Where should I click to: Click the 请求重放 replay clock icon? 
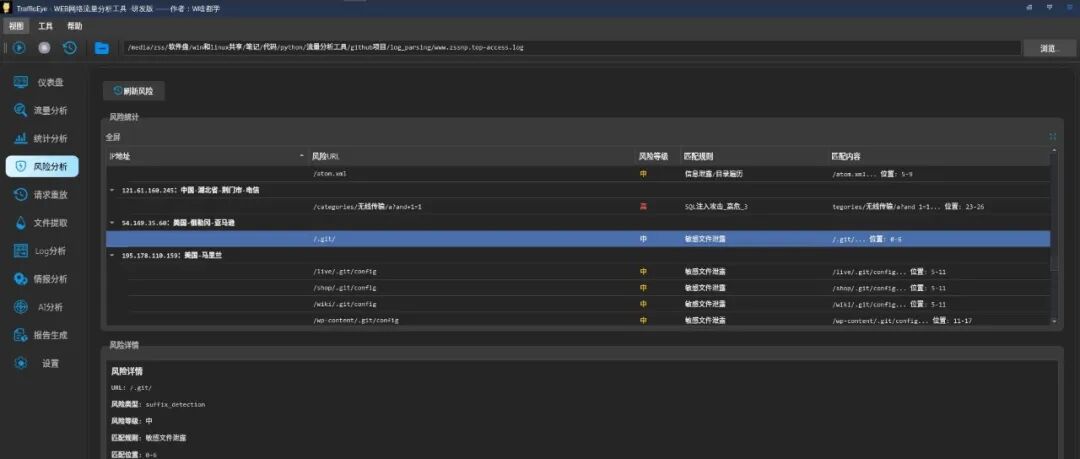(x=21, y=195)
